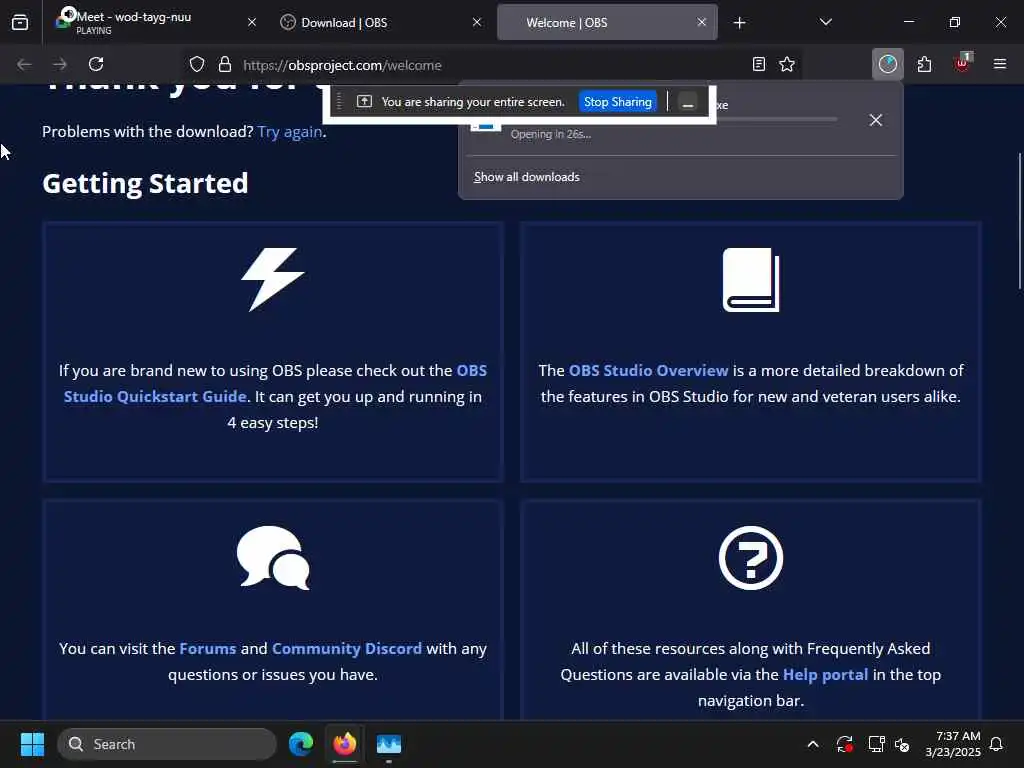Minimize the screen sharing indicator bar
The height and width of the screenshot is (768, 1024).
(x=688, y=103)
